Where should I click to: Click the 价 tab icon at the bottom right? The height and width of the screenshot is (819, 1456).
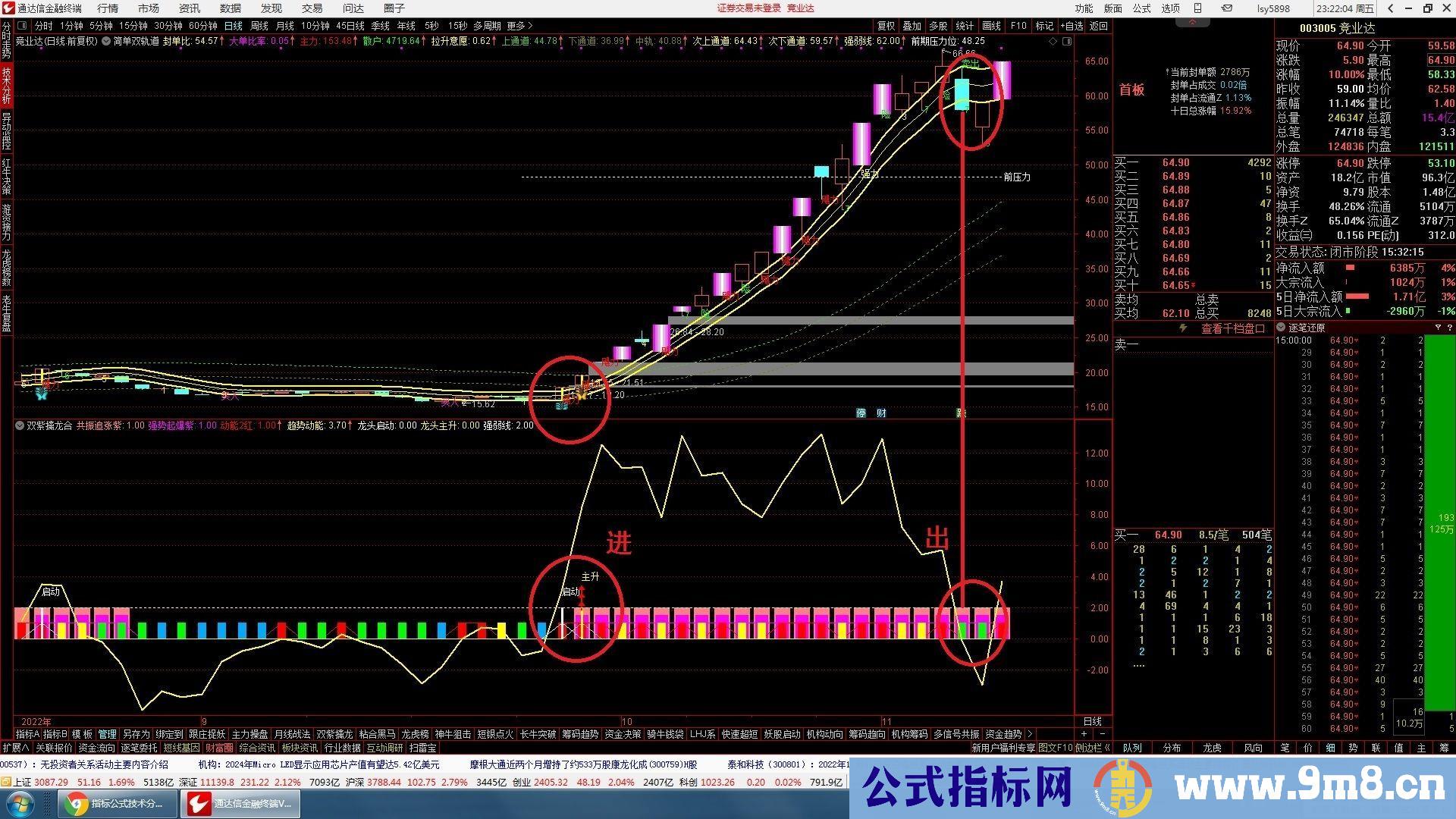click(x=1307, y=748)
